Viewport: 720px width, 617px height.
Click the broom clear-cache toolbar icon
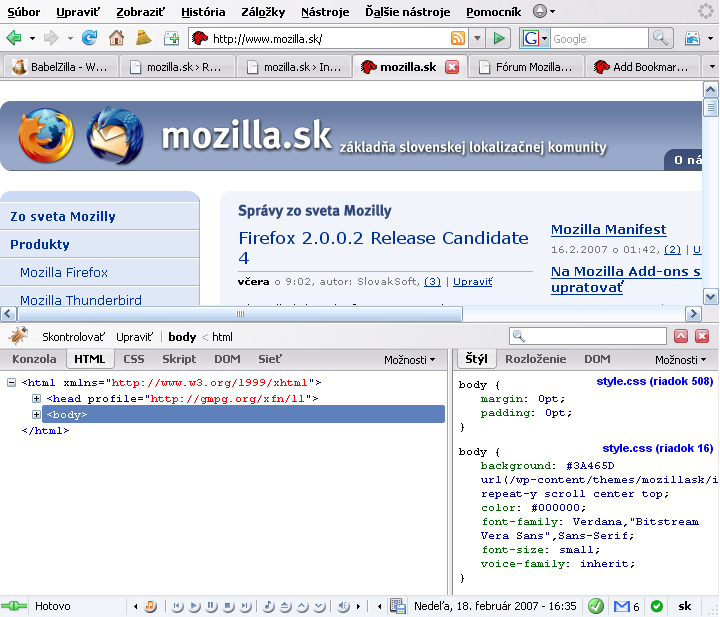point(143,38)
